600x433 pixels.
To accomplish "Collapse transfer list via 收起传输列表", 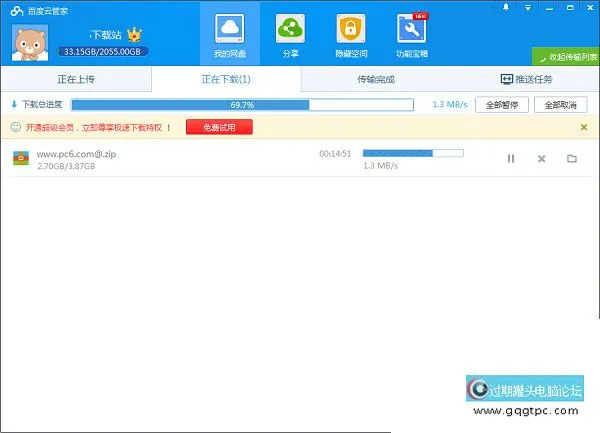I will point(565,57).
